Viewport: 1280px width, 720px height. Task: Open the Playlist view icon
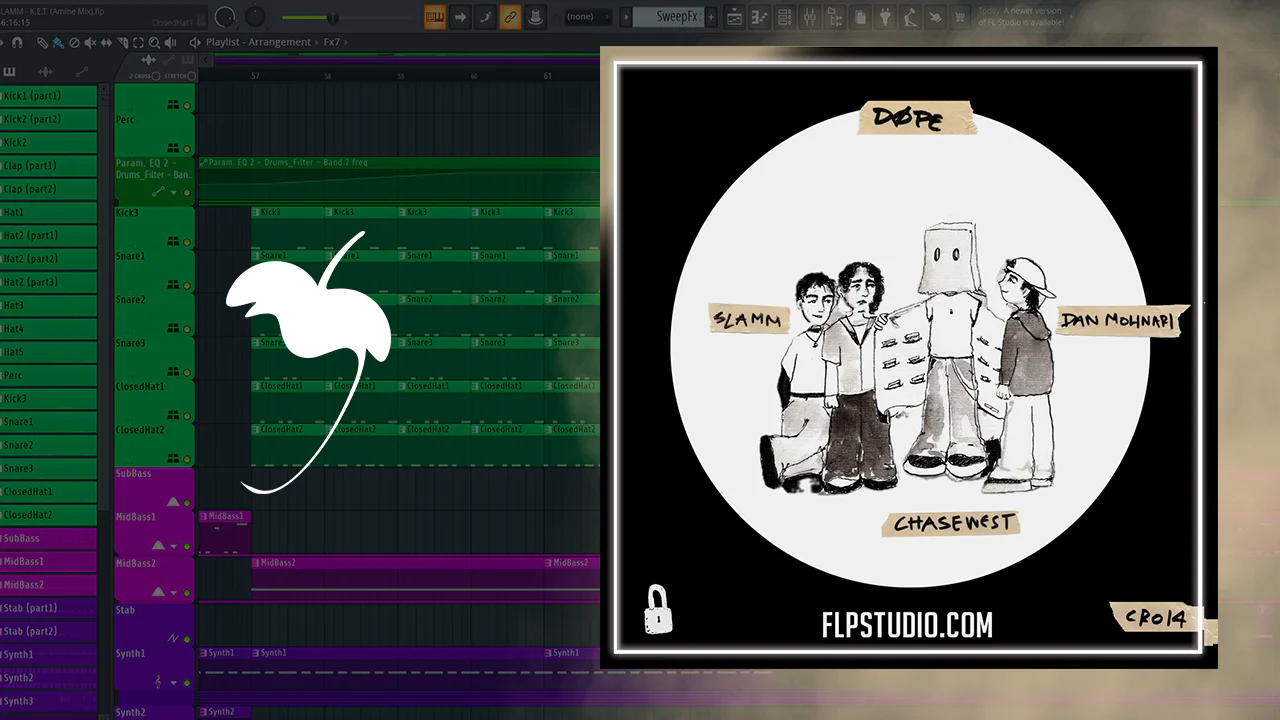point(735,16)
